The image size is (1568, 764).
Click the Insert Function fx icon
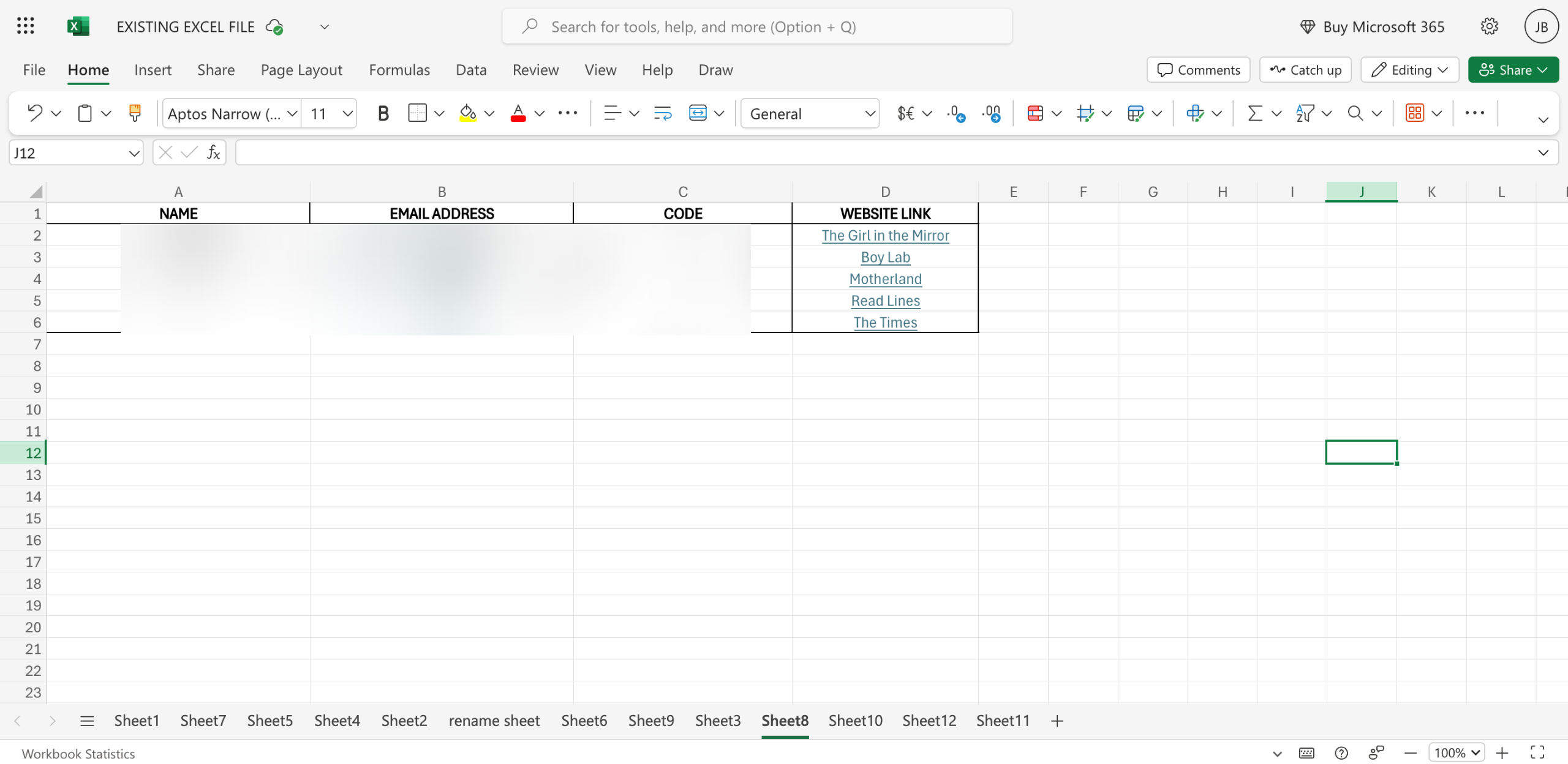coord(213,152)
